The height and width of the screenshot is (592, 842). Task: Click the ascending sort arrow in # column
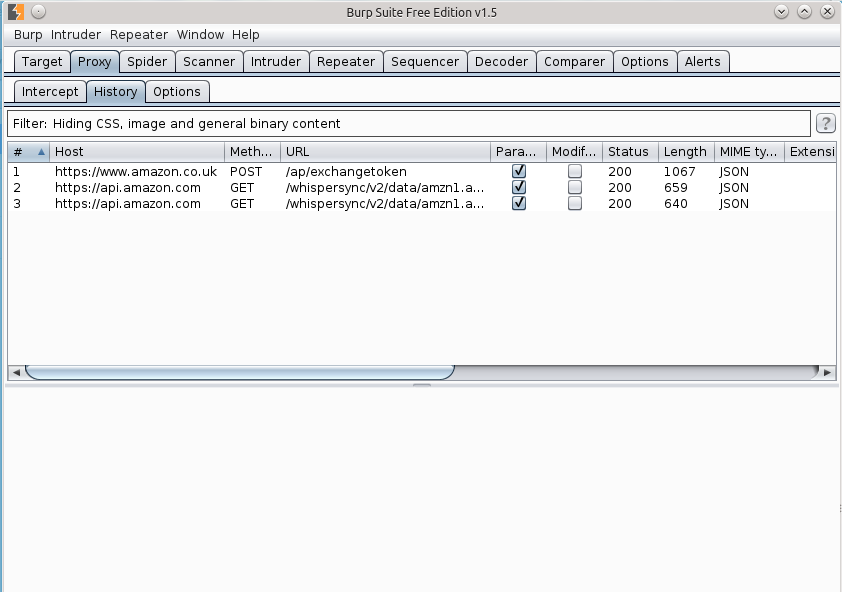pos(41,152)
